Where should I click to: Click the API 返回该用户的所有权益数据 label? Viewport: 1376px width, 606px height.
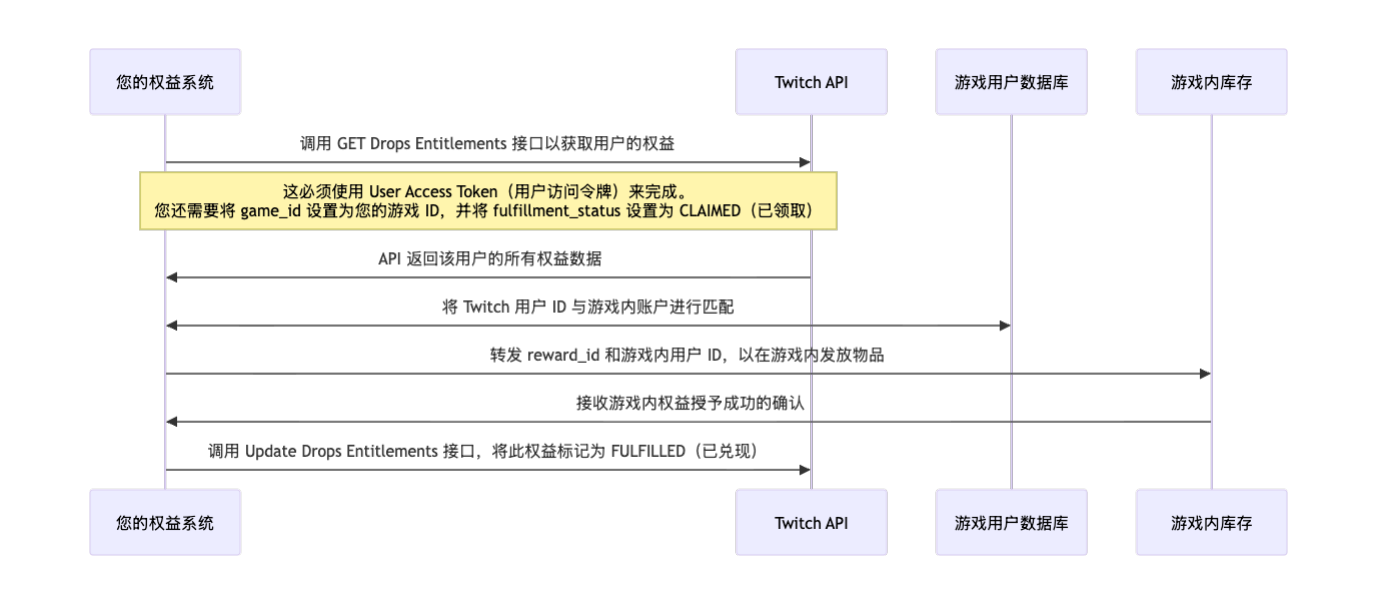click(488, 257)
